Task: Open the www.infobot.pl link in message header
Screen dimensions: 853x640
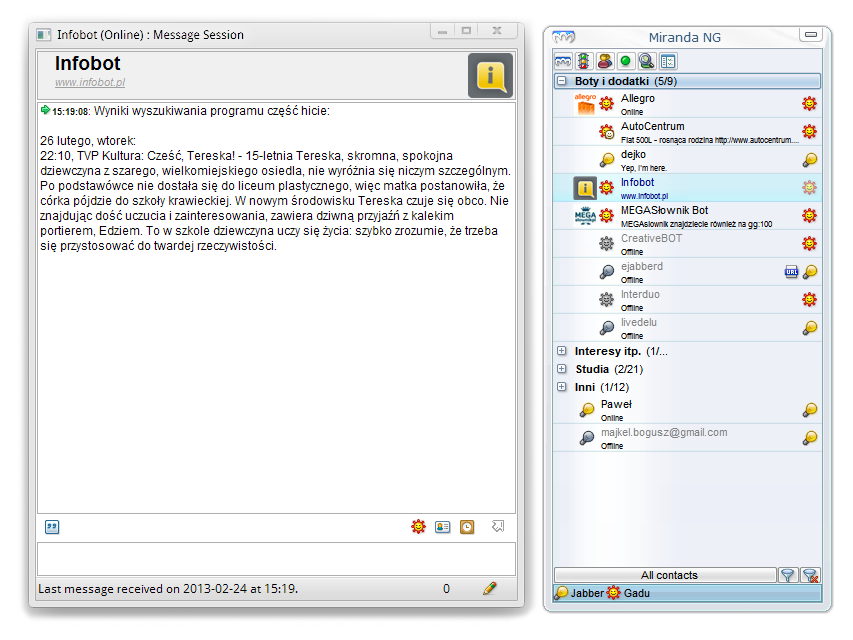Action: click(90, 82)
